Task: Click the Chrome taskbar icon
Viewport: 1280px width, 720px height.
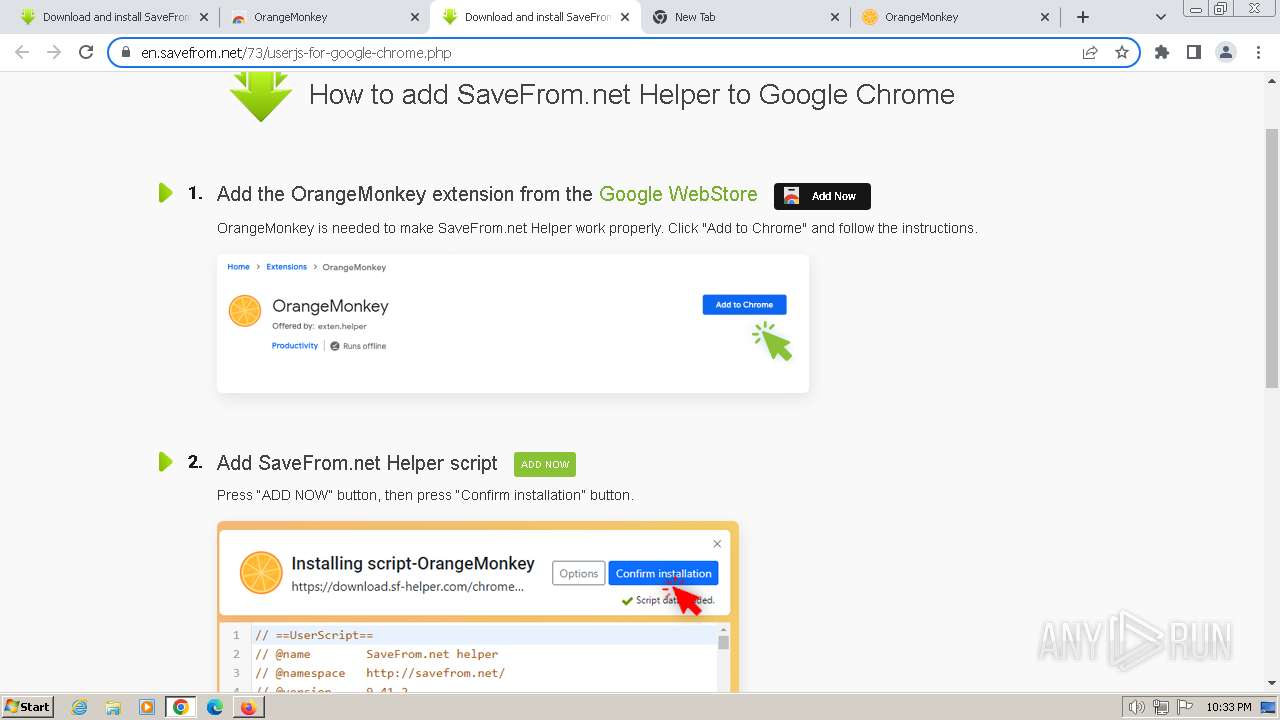Action: pos(181,707)
